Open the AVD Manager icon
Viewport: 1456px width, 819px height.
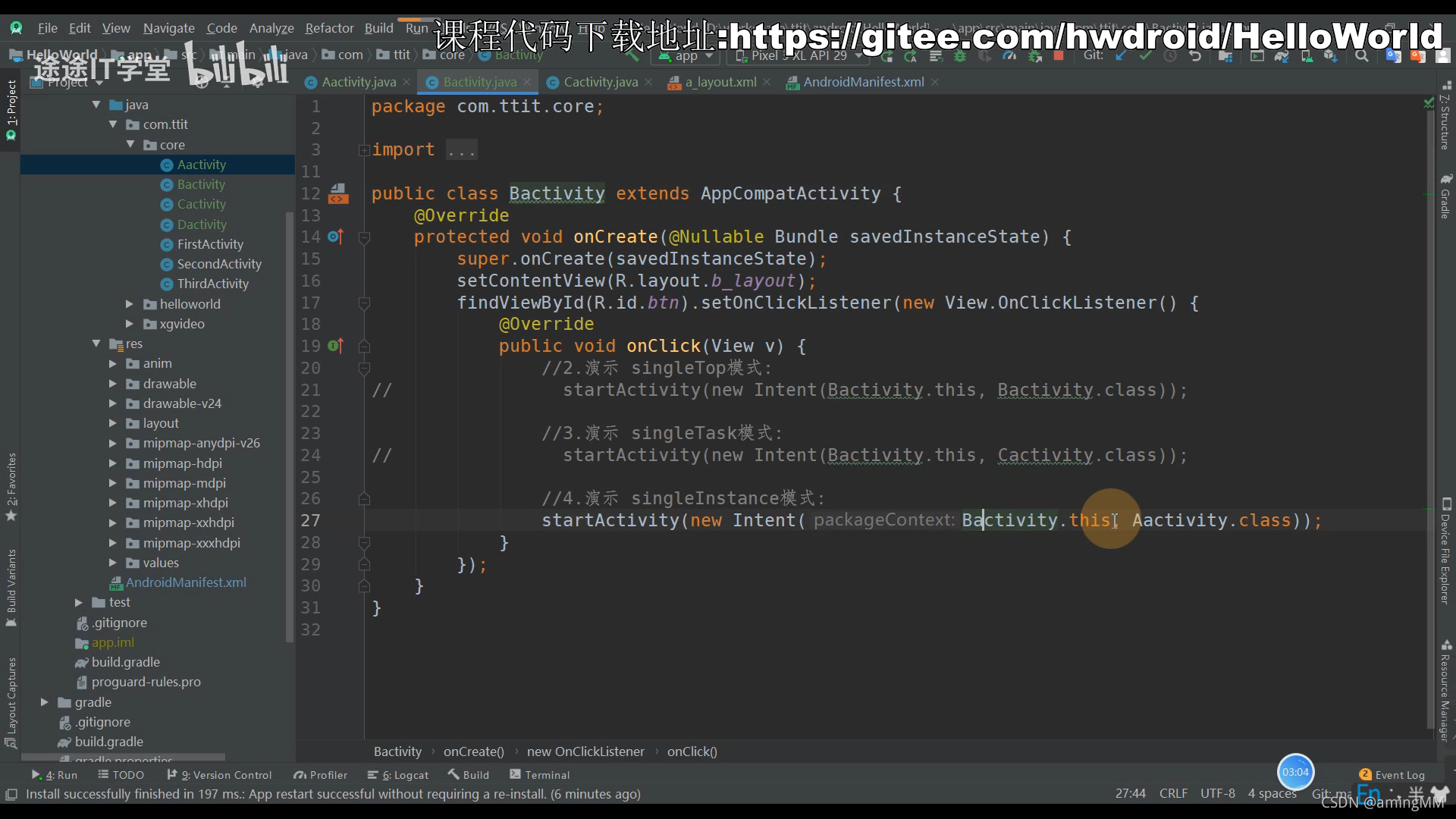(1307, 56)
